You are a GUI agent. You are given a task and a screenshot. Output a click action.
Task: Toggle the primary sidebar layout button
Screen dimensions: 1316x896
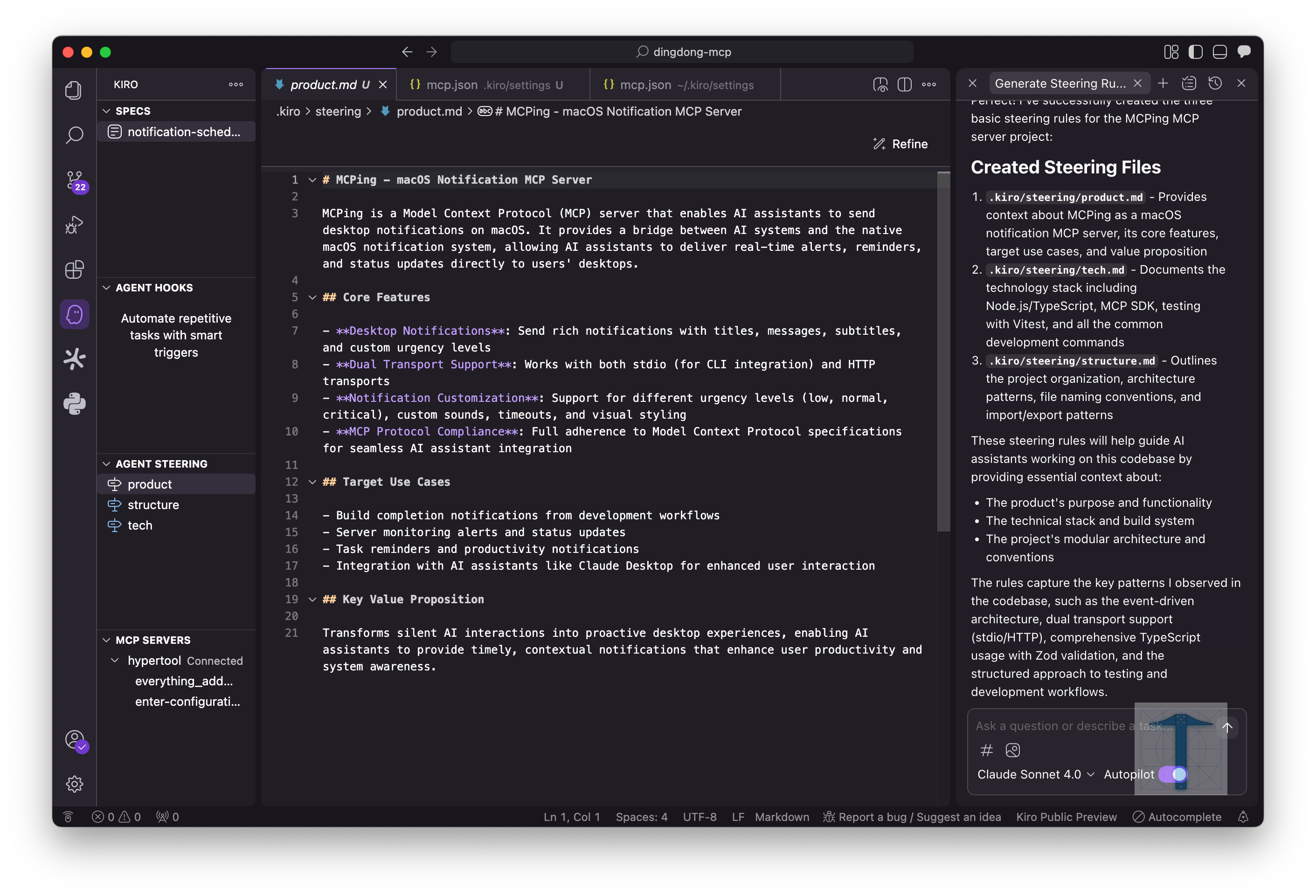(1195, 52)
